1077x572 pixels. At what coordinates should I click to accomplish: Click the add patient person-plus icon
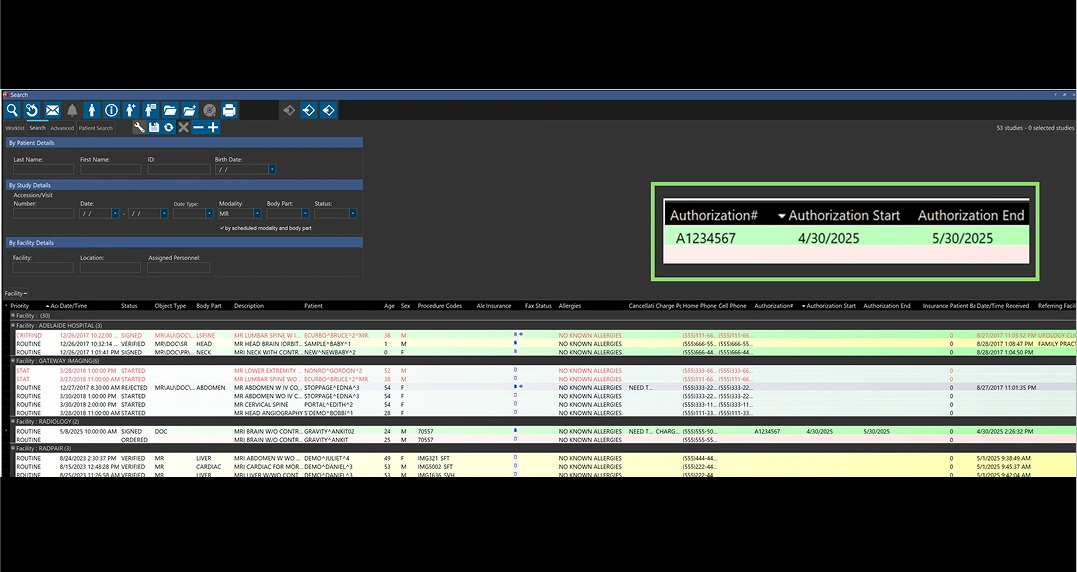pyautogui.click(x=131, y=110)
